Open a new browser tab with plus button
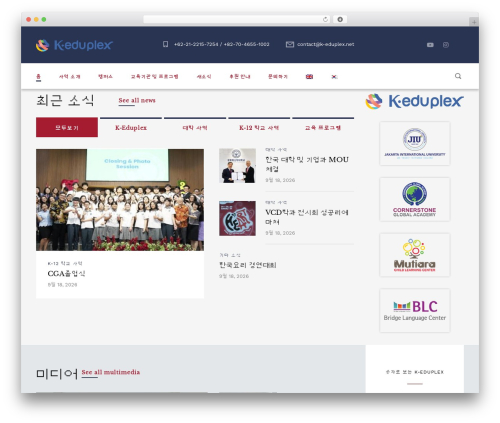The image size is (500, 423). point(474,22)
